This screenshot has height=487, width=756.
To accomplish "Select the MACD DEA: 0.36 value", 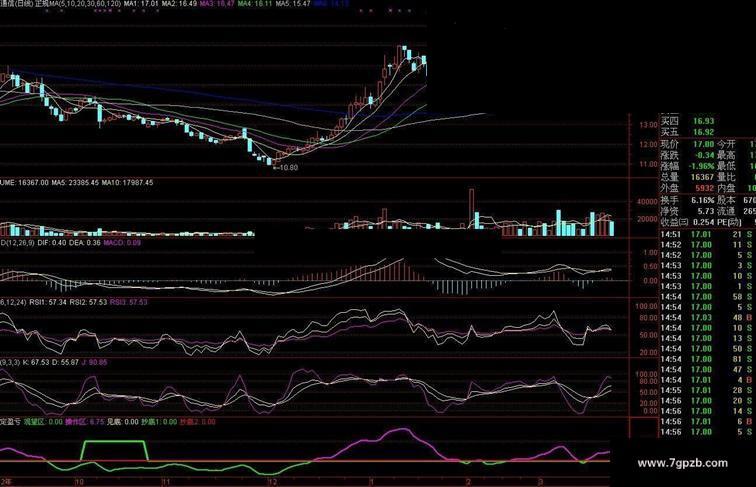I will pyautogui.click(x=85, y=243).
